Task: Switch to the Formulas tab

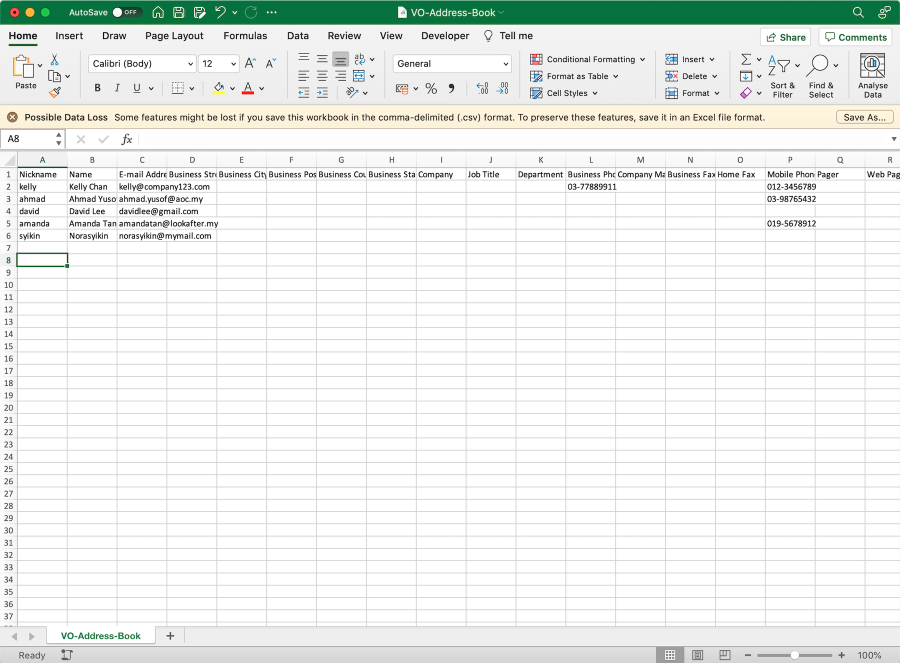Action: point(245,36)
